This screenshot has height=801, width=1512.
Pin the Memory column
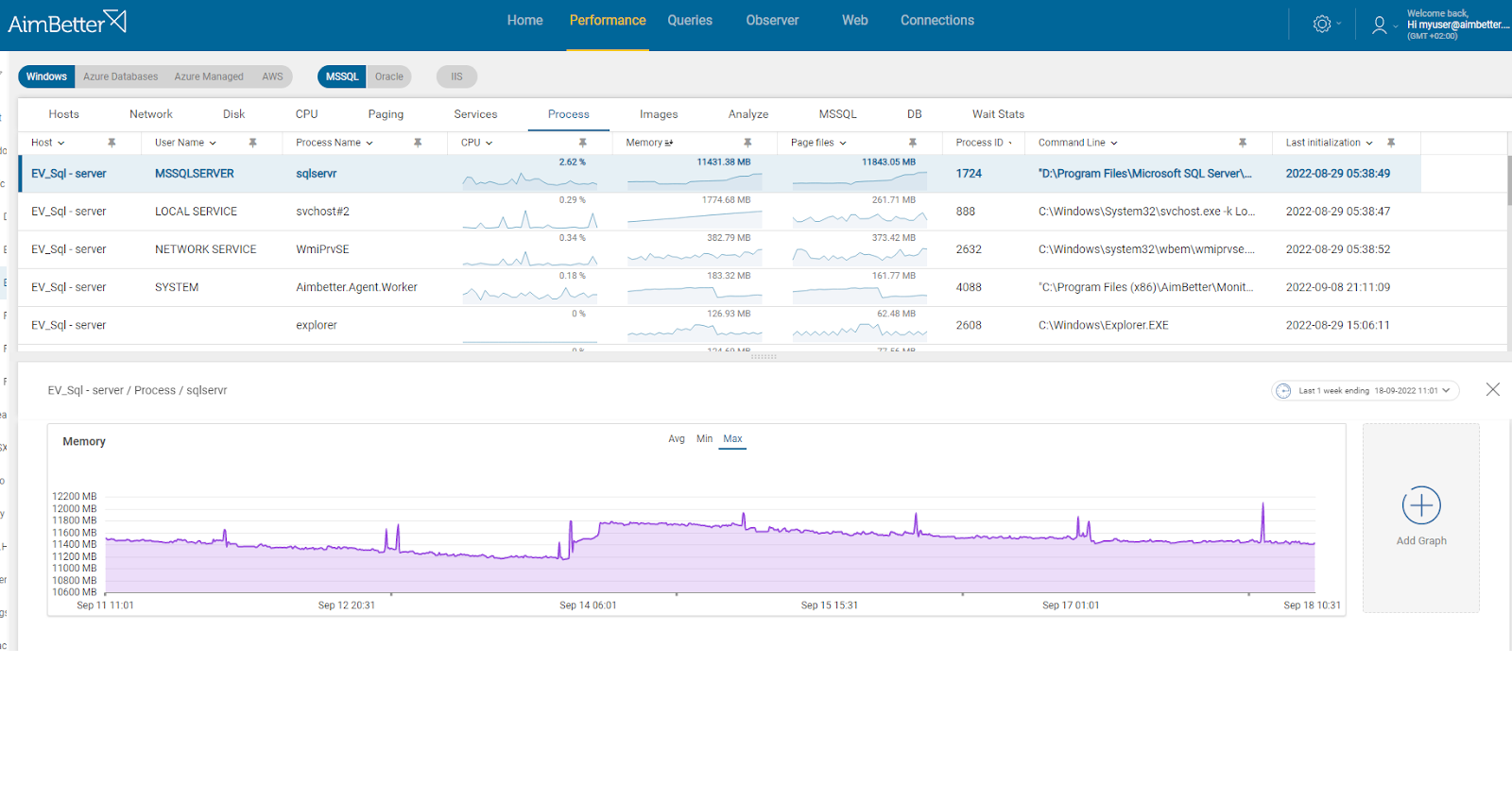pos(747,143)
